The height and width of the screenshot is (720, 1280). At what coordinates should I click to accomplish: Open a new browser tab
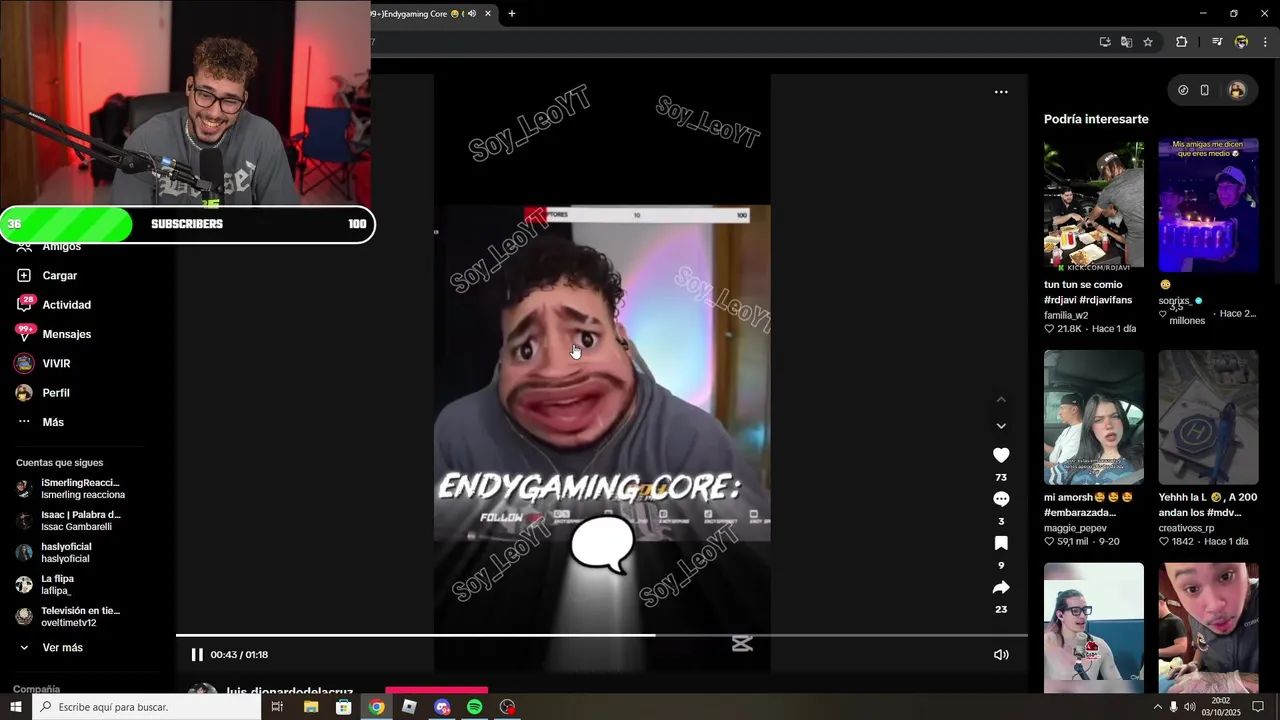coord(512,14)
